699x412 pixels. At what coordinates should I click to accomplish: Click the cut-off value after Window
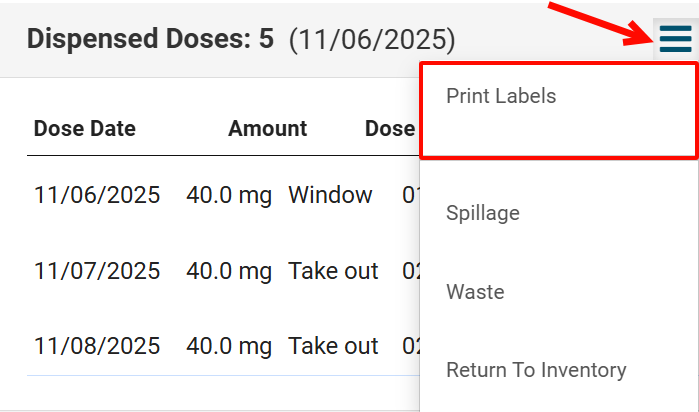(x=410, y=195)
